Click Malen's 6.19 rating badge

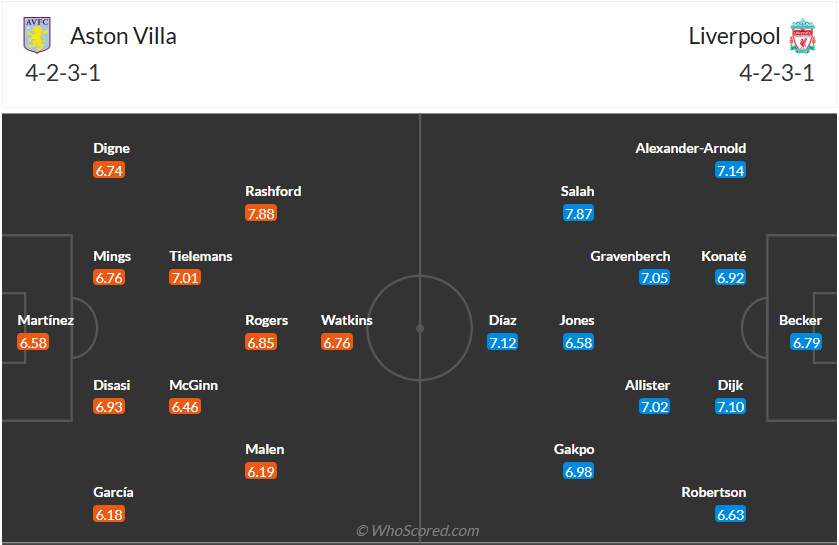(260, 471)
